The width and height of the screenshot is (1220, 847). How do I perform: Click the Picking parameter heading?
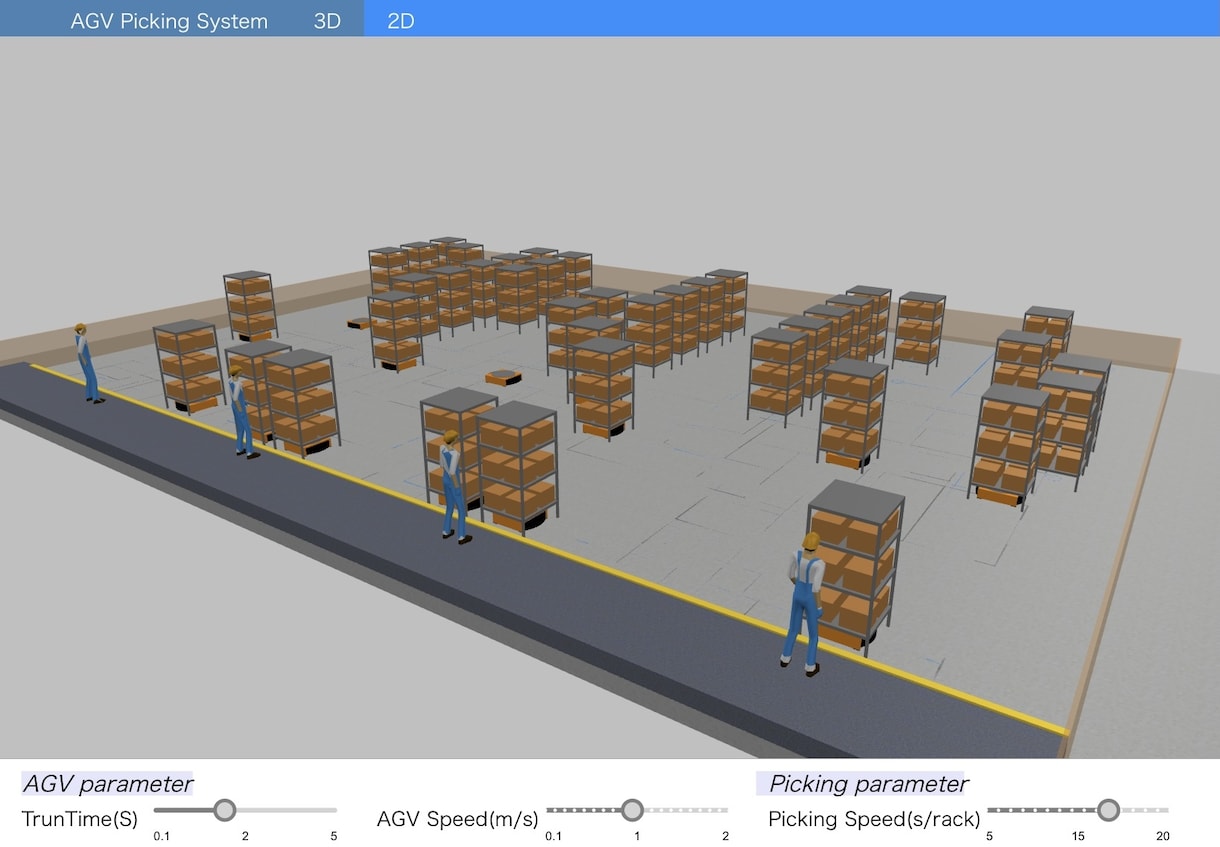(x=868, y=784)
